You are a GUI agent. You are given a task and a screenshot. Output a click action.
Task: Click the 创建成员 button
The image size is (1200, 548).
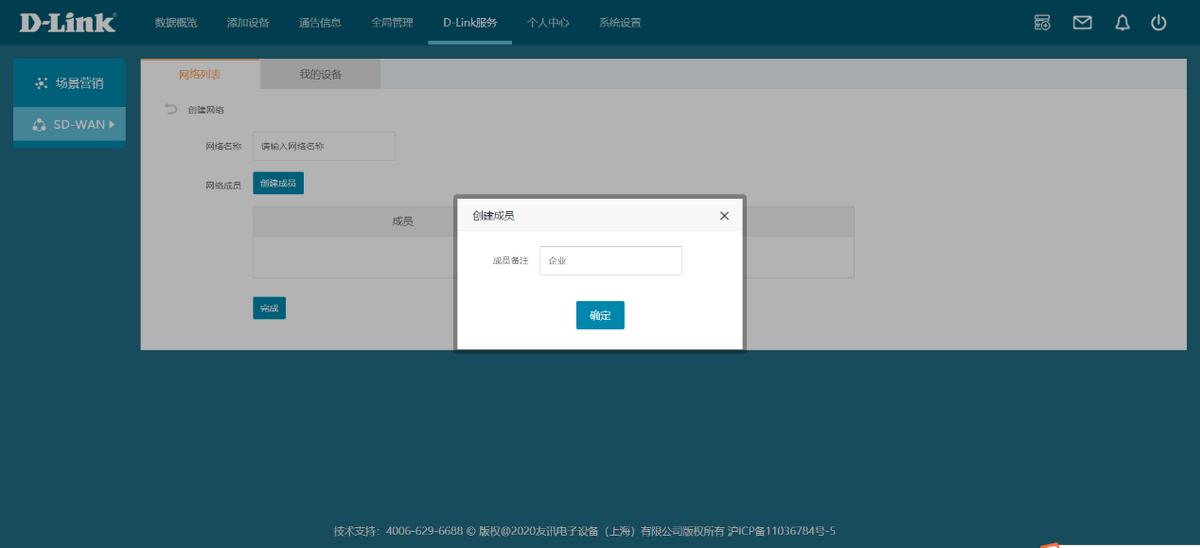(x=278, y=183)
